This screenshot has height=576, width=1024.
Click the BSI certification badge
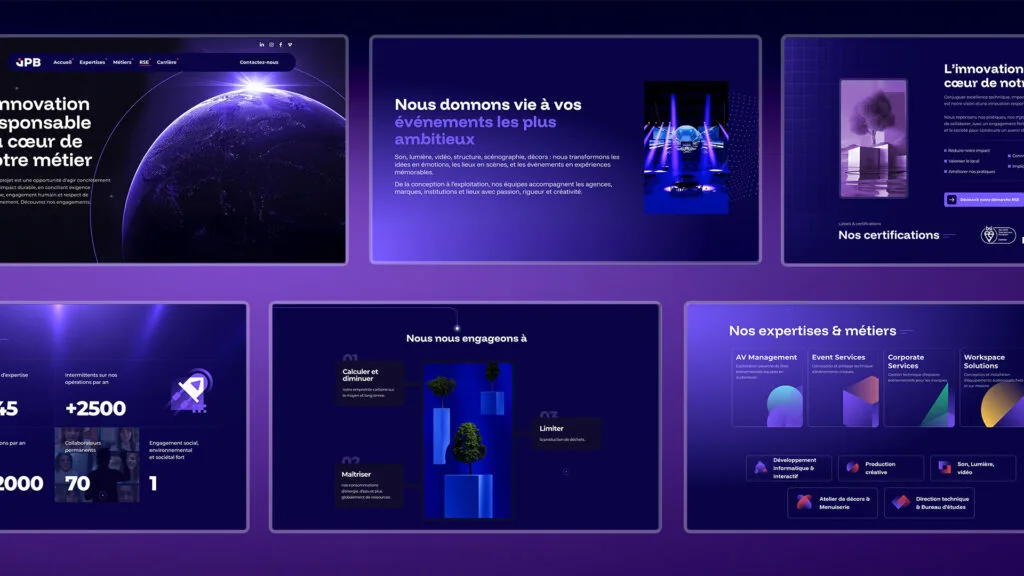(x=999, y=234)
